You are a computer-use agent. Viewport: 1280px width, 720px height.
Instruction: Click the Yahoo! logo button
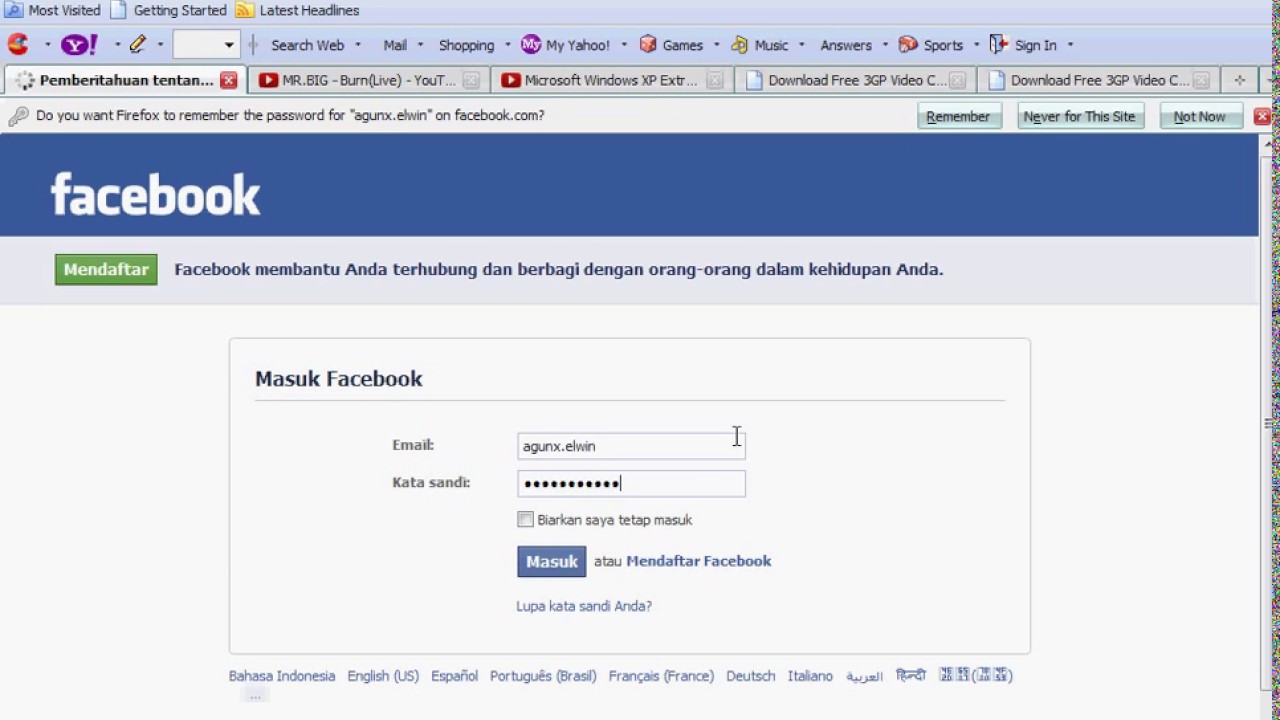coord(80,44)
